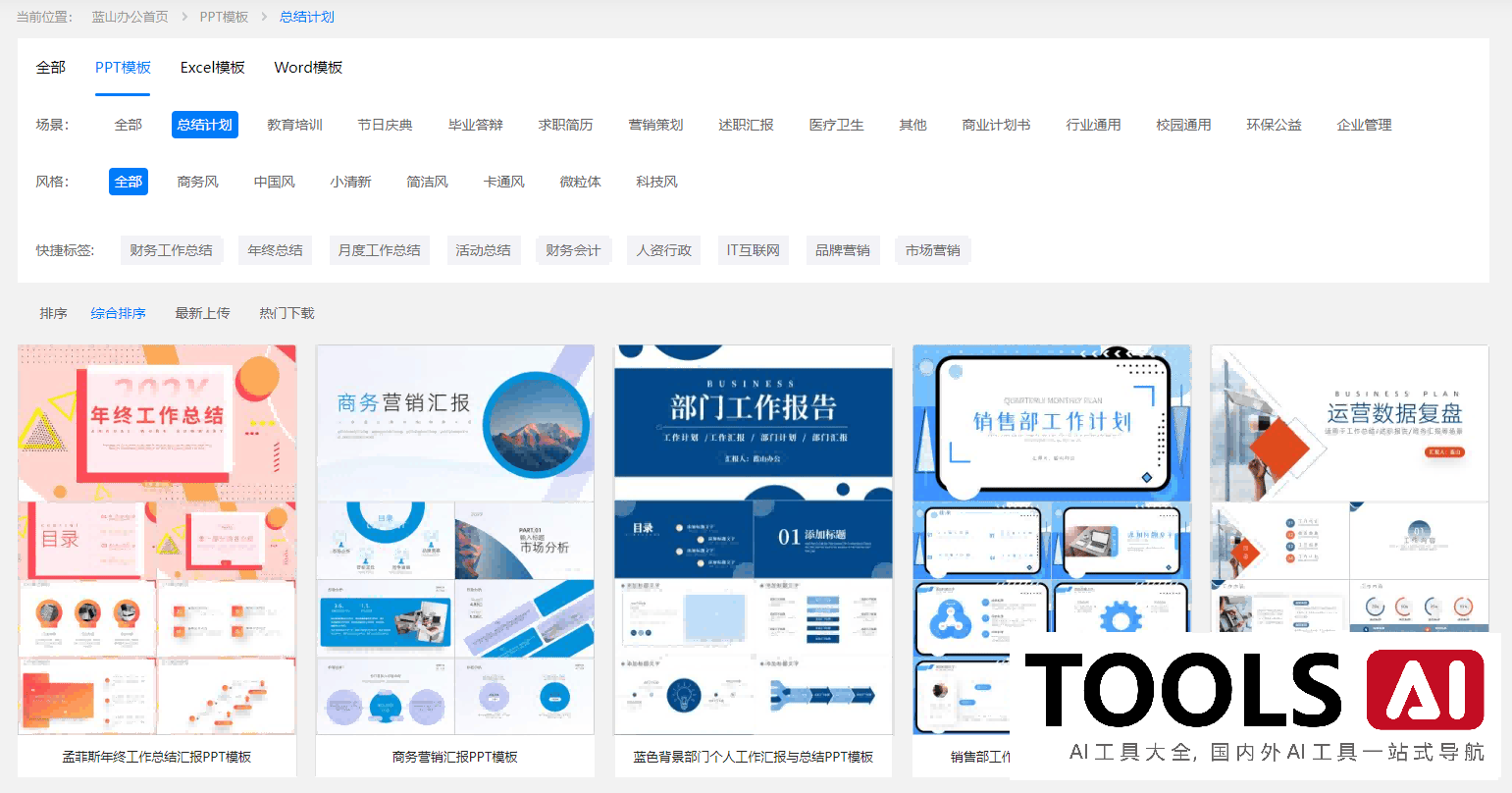Click the 蓝山办公首页 breadcrumb link
The width and height of the screenshot is (1512, 793).
[x=128, y=16]
